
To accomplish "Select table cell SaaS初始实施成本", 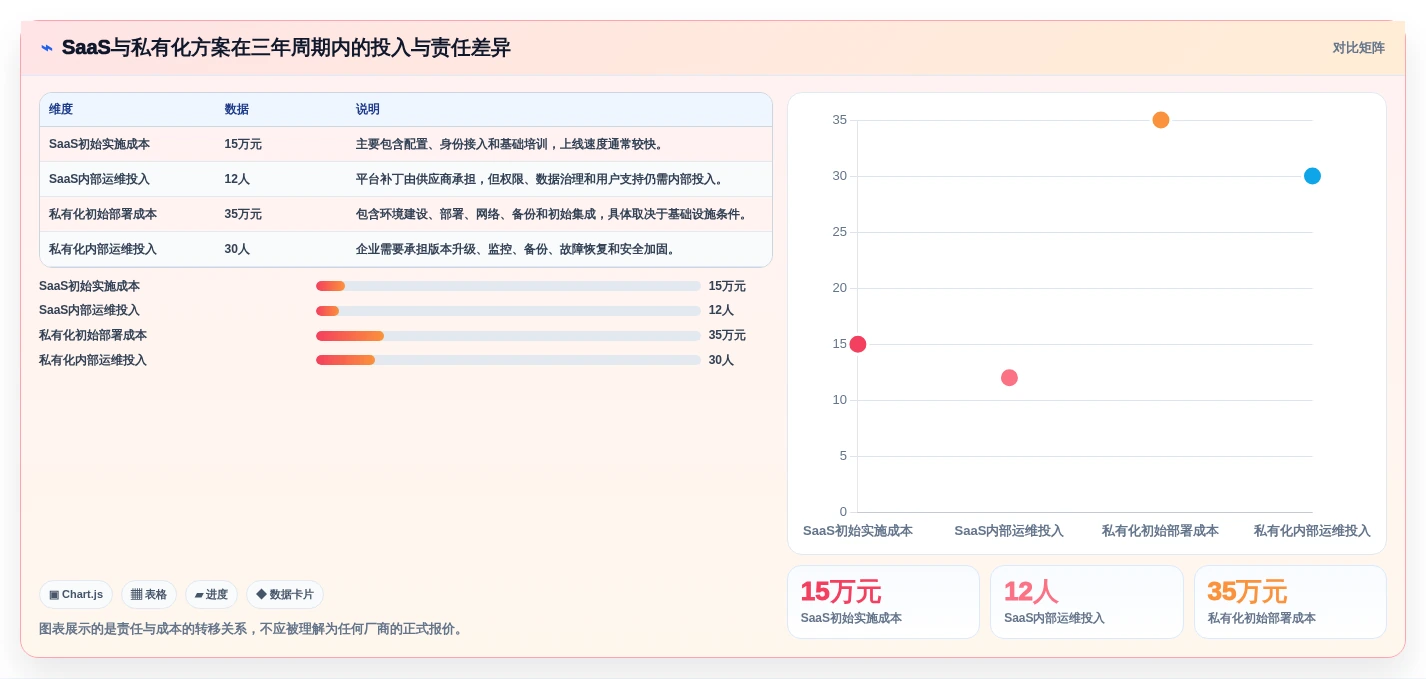I will pos(99,144).
